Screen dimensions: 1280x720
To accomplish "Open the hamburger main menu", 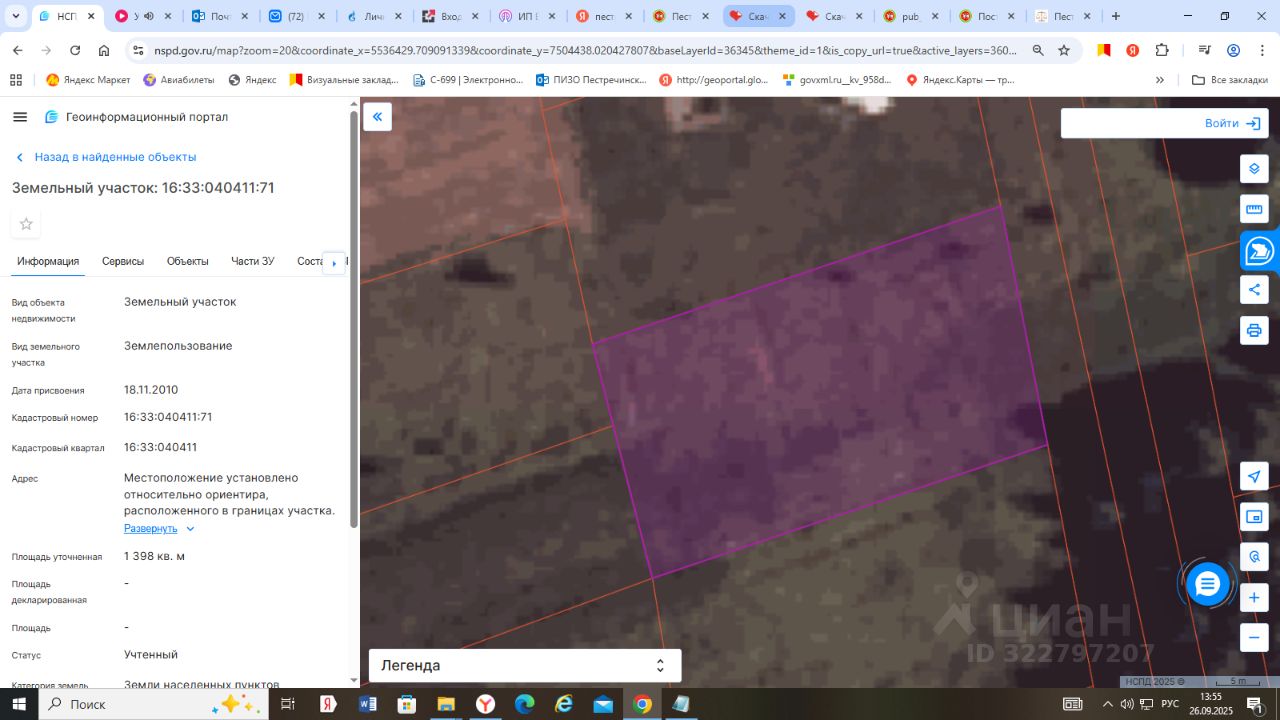I will [20, 117].
